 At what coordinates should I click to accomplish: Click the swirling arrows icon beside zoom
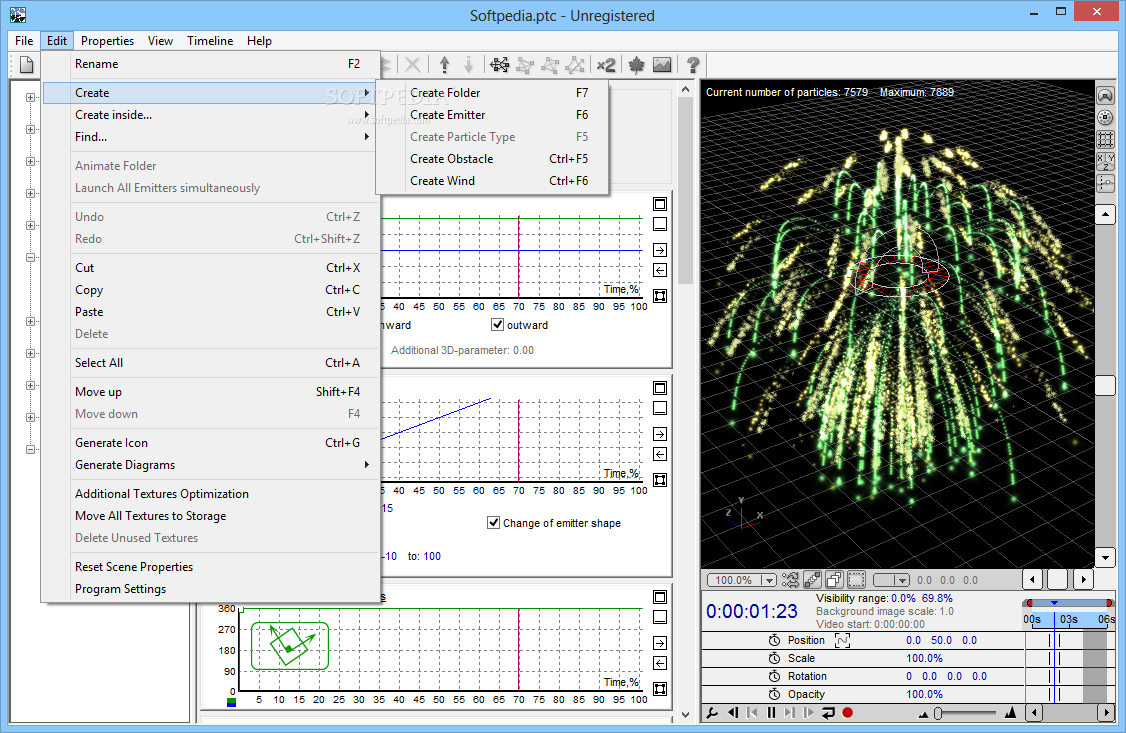click(x=790, y=580)
